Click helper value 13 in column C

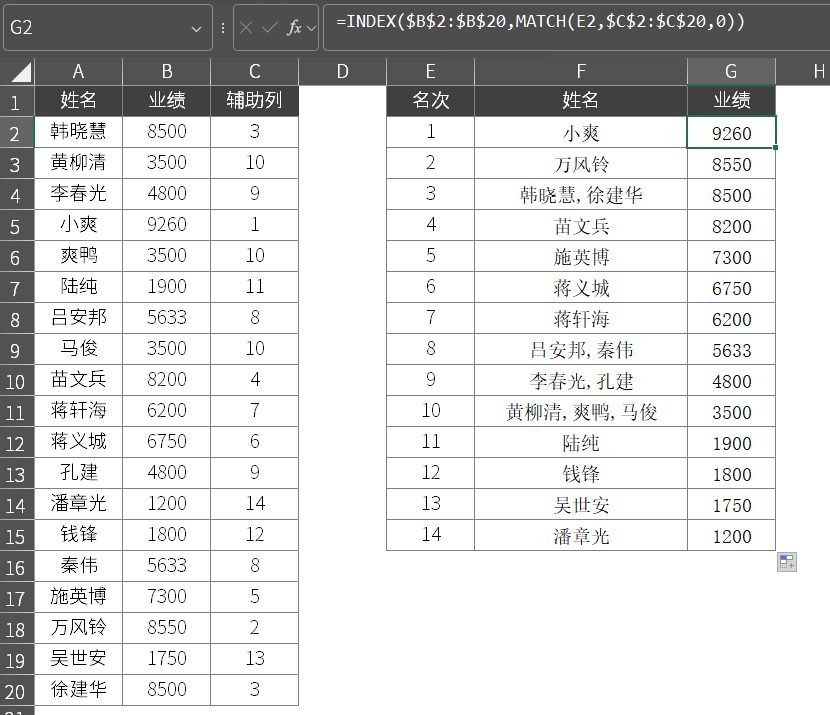tap(255, 658)
